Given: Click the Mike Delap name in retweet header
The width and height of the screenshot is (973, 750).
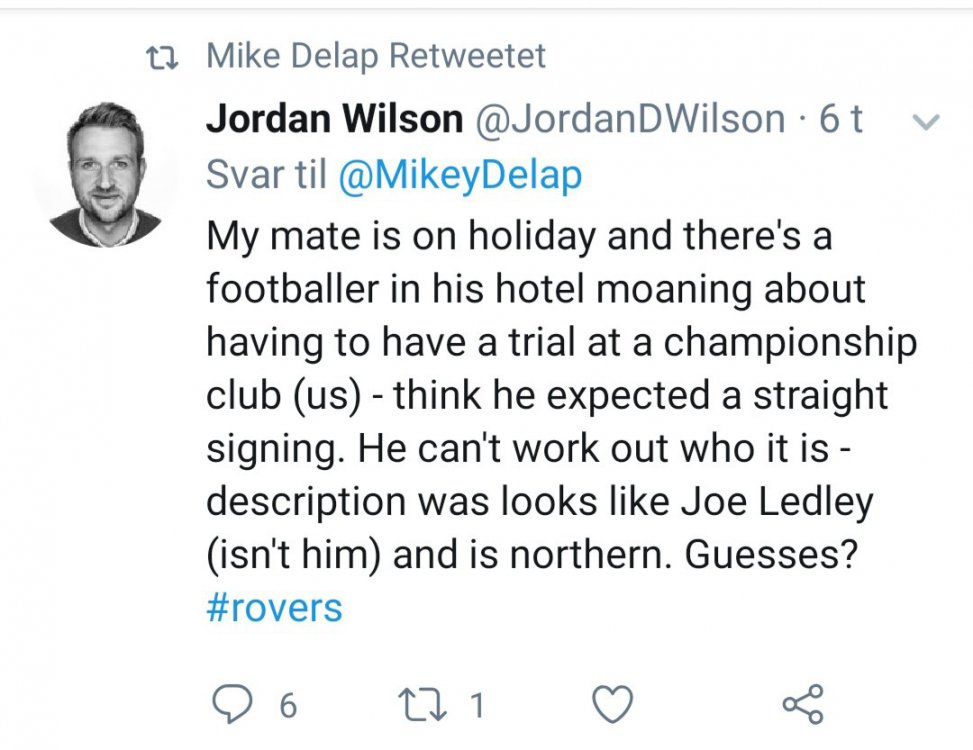Looking at the screenshot, I should [x=292, y=56].
